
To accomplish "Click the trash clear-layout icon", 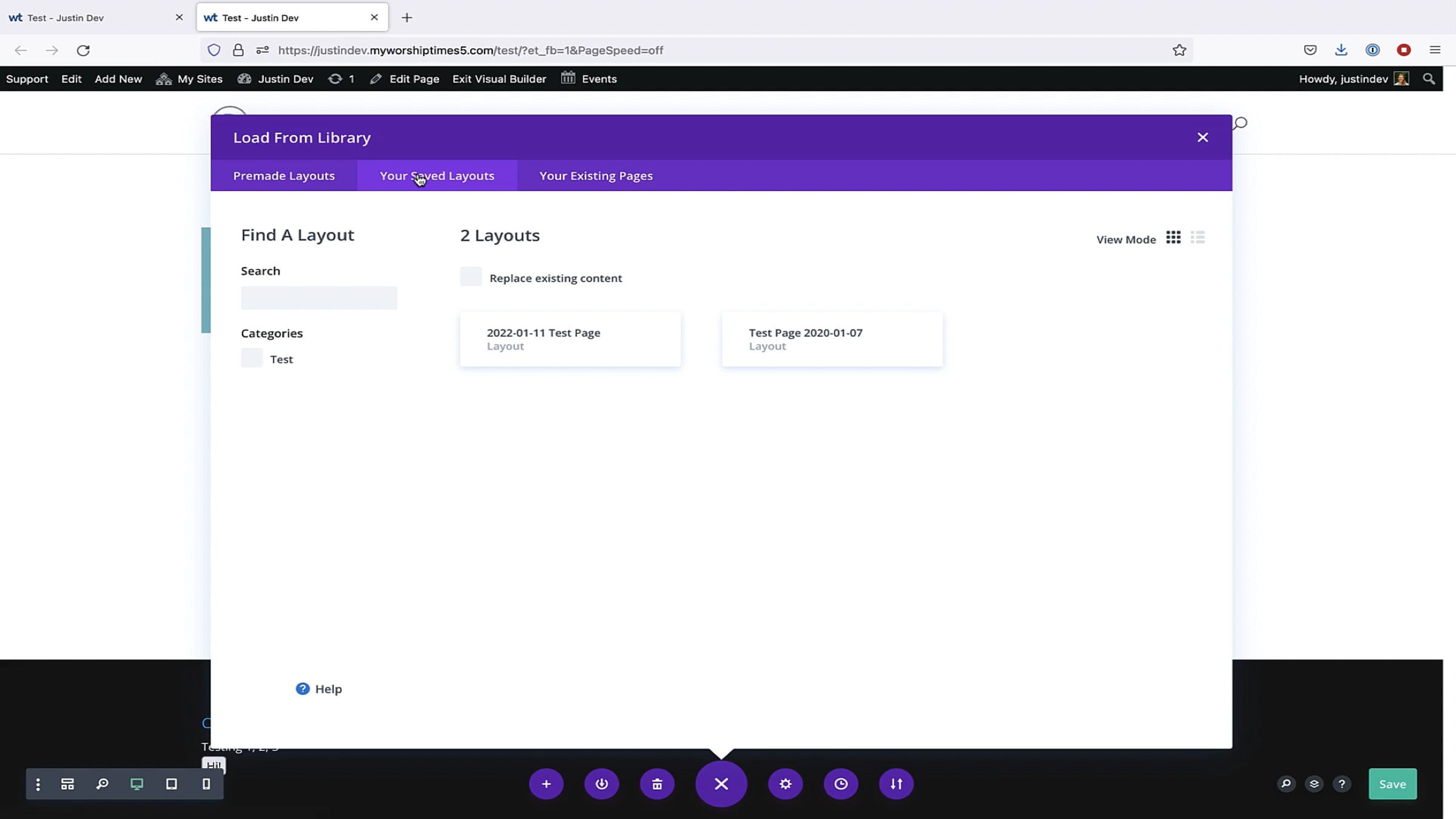I will pos(657,784).
